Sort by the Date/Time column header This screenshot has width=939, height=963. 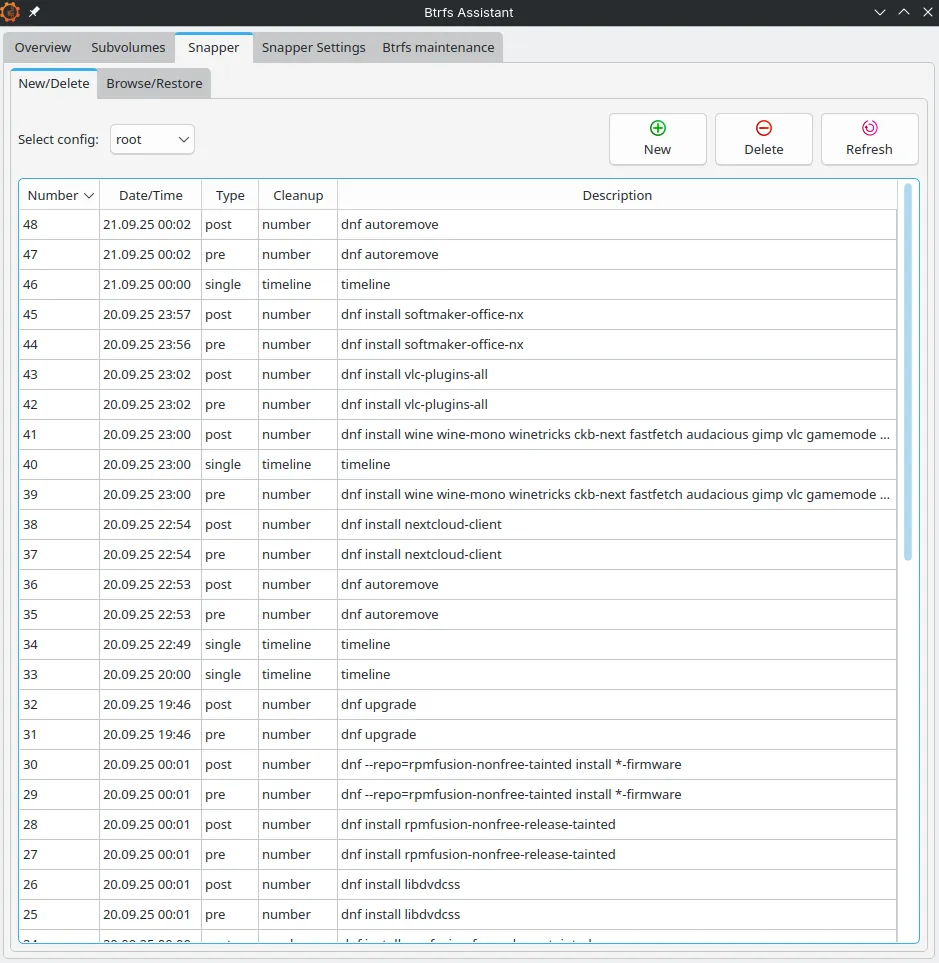(x=150, y=196)
